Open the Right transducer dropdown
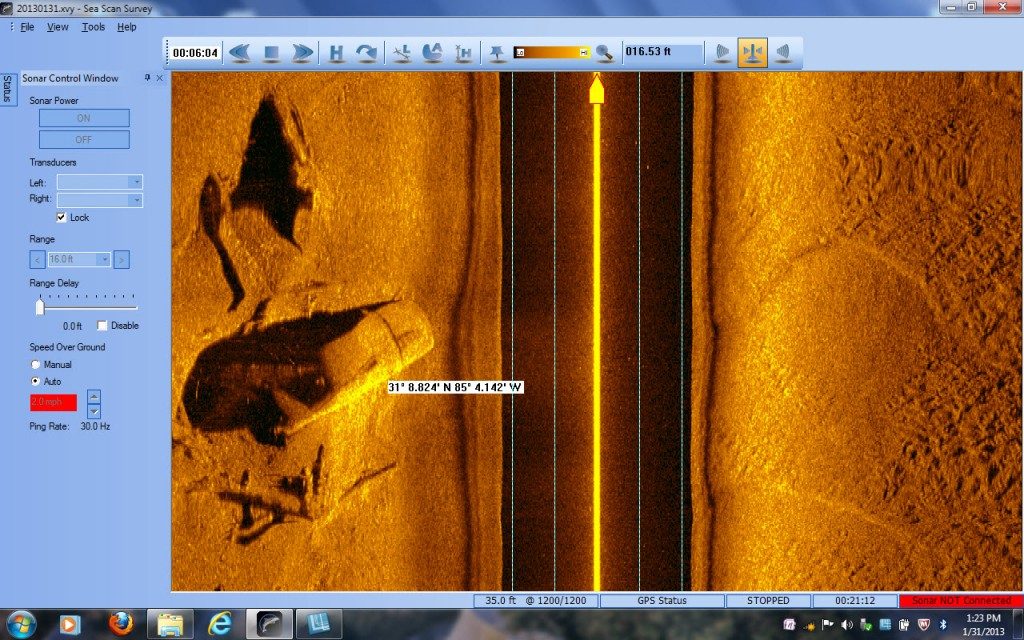 tap(99, 200)
